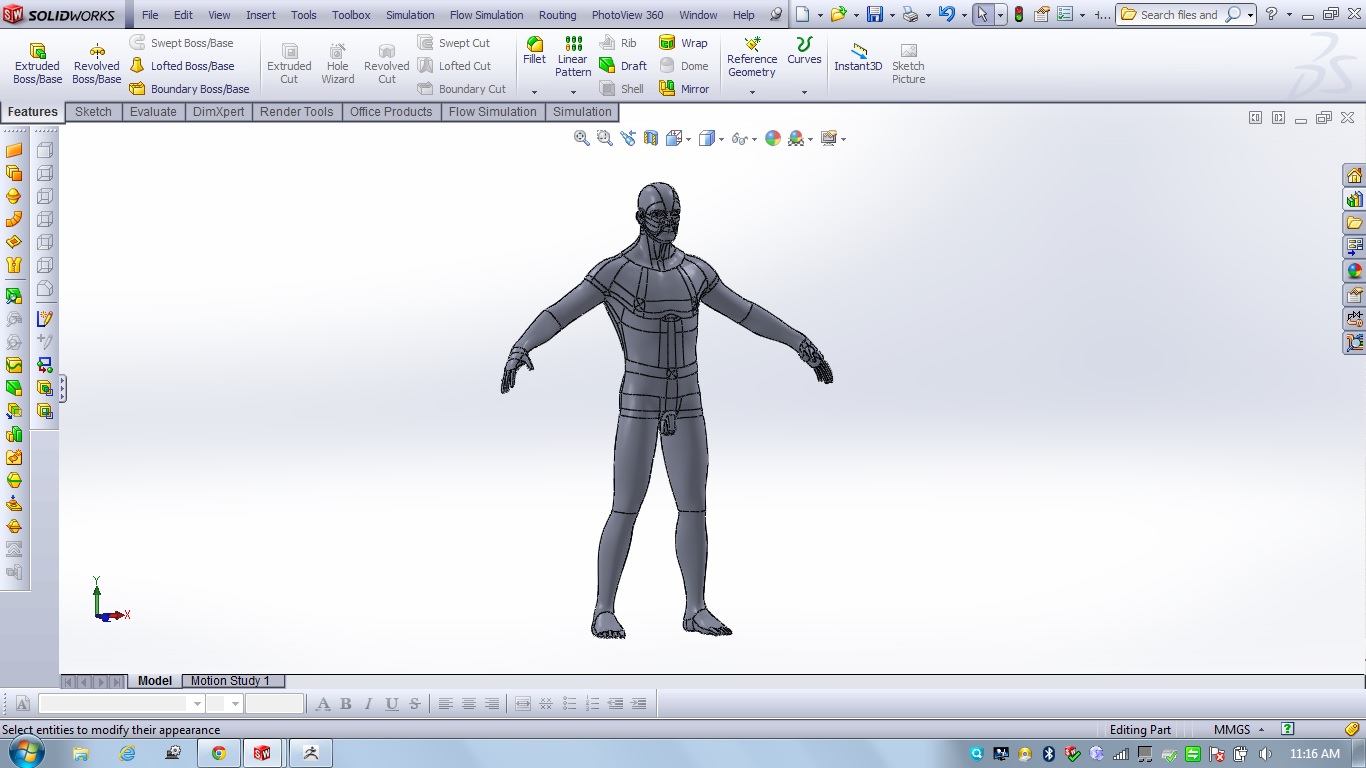Expand the Fillet dropdown arrow

point(535,92)
